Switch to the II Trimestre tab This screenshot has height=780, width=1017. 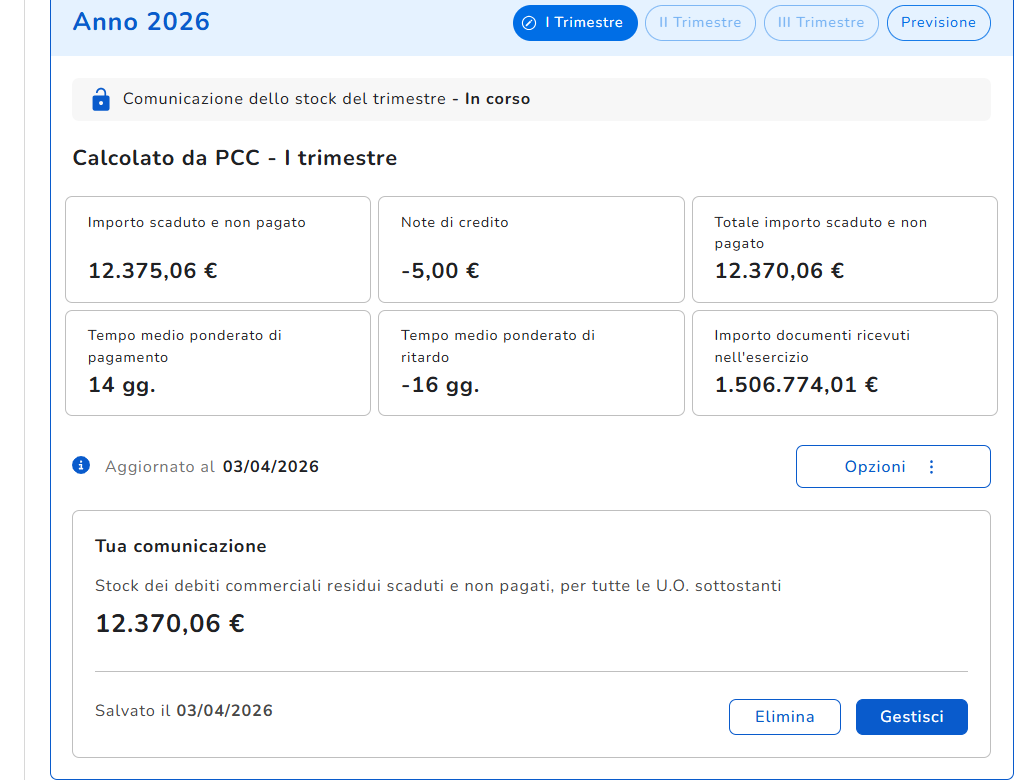(700, 23)
